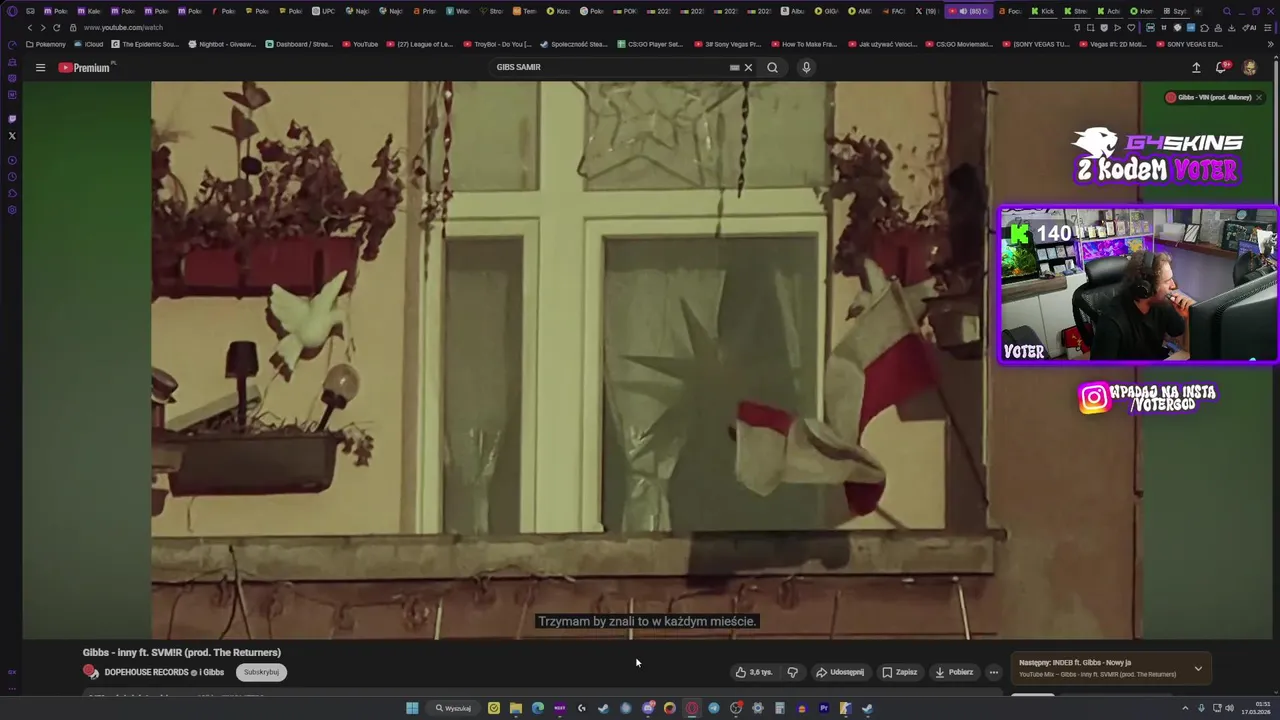
Task: Switch to the AME browser tab
Action: click(x=858, y=11)
